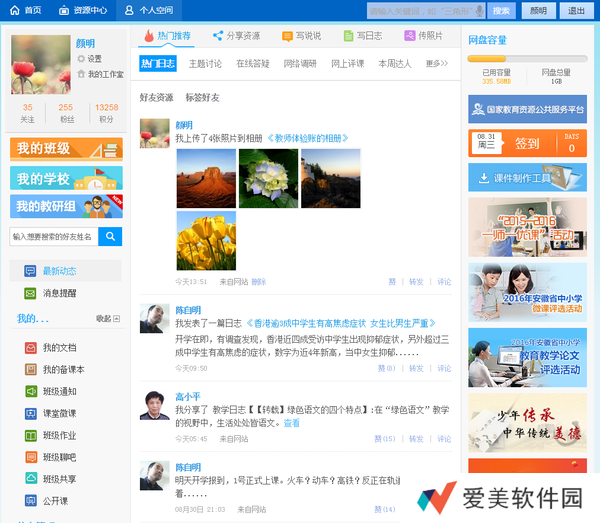
Task: Click the 搜索 button
Action: [501, 11]
